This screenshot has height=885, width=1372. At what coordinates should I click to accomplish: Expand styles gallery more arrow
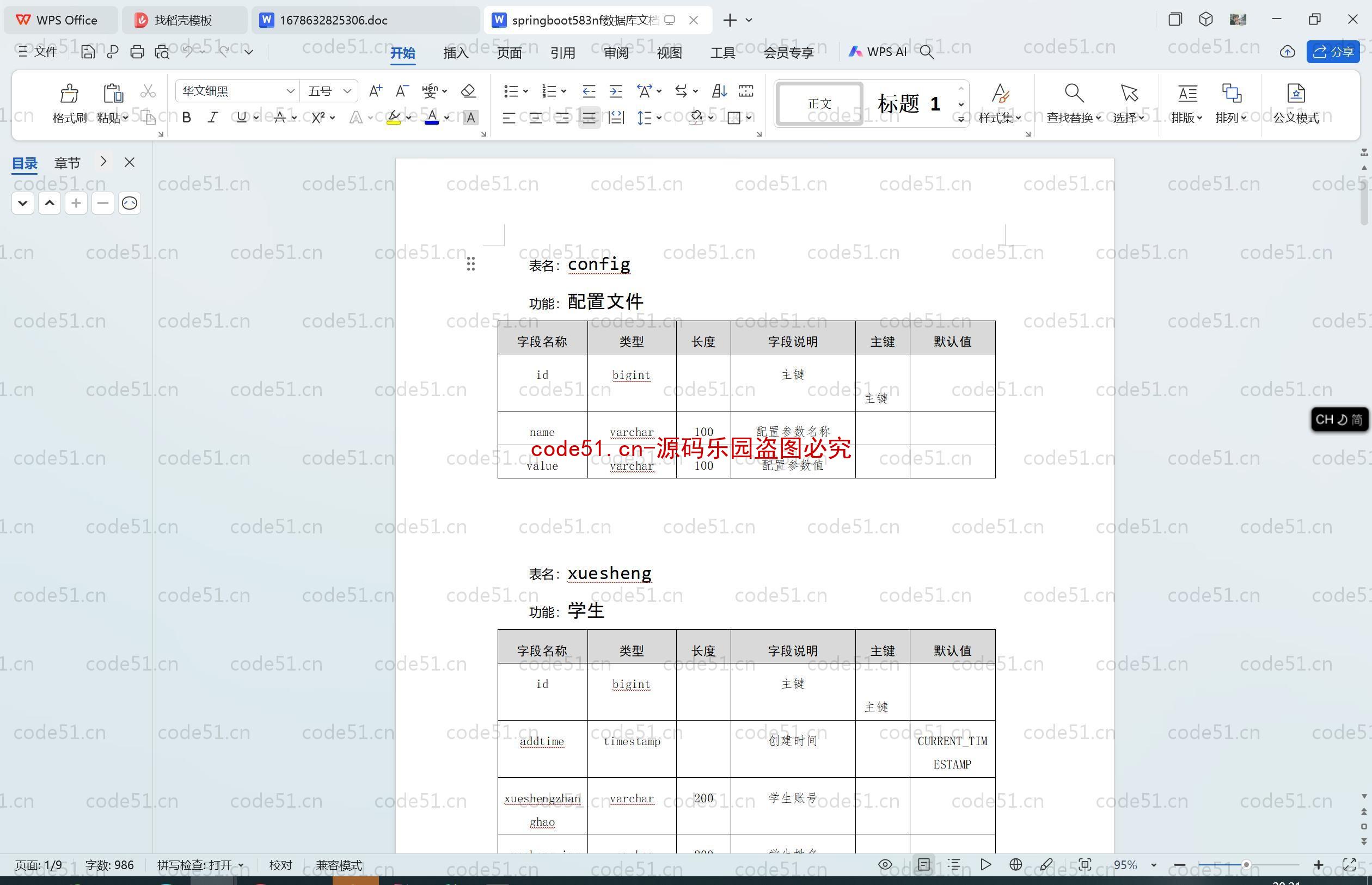[961, 119]
